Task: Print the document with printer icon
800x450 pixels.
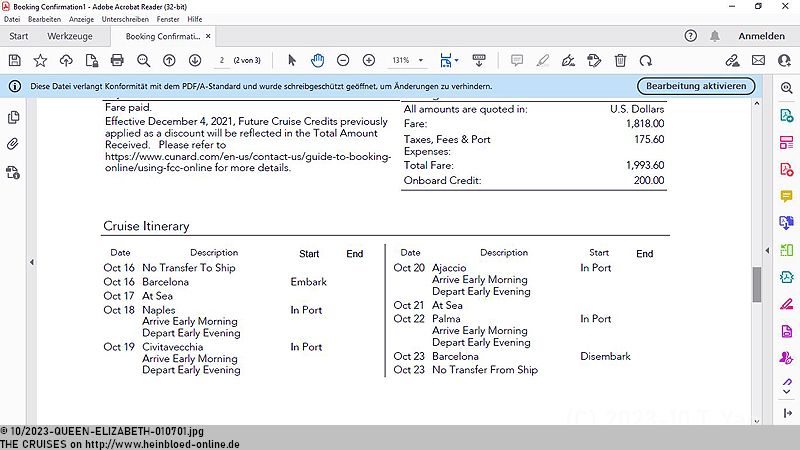Action: (117, 60)
